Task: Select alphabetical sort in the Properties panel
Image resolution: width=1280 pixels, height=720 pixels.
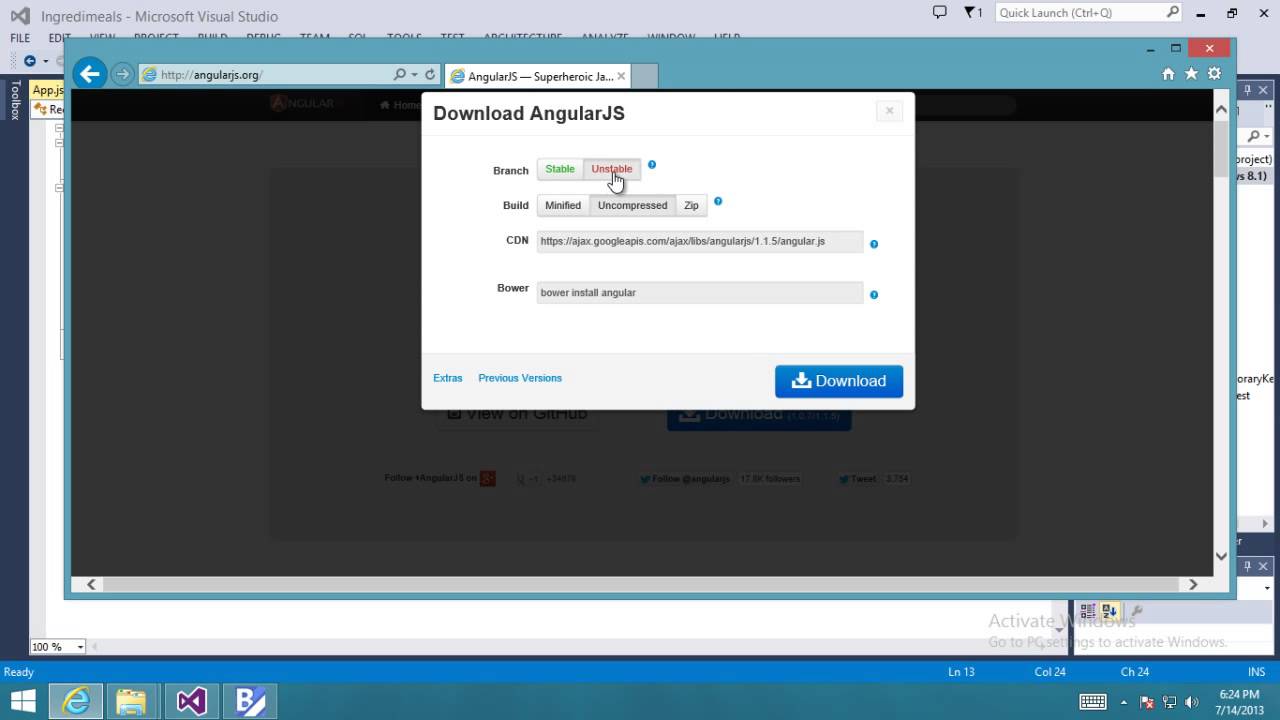Action: (1109, 610)
